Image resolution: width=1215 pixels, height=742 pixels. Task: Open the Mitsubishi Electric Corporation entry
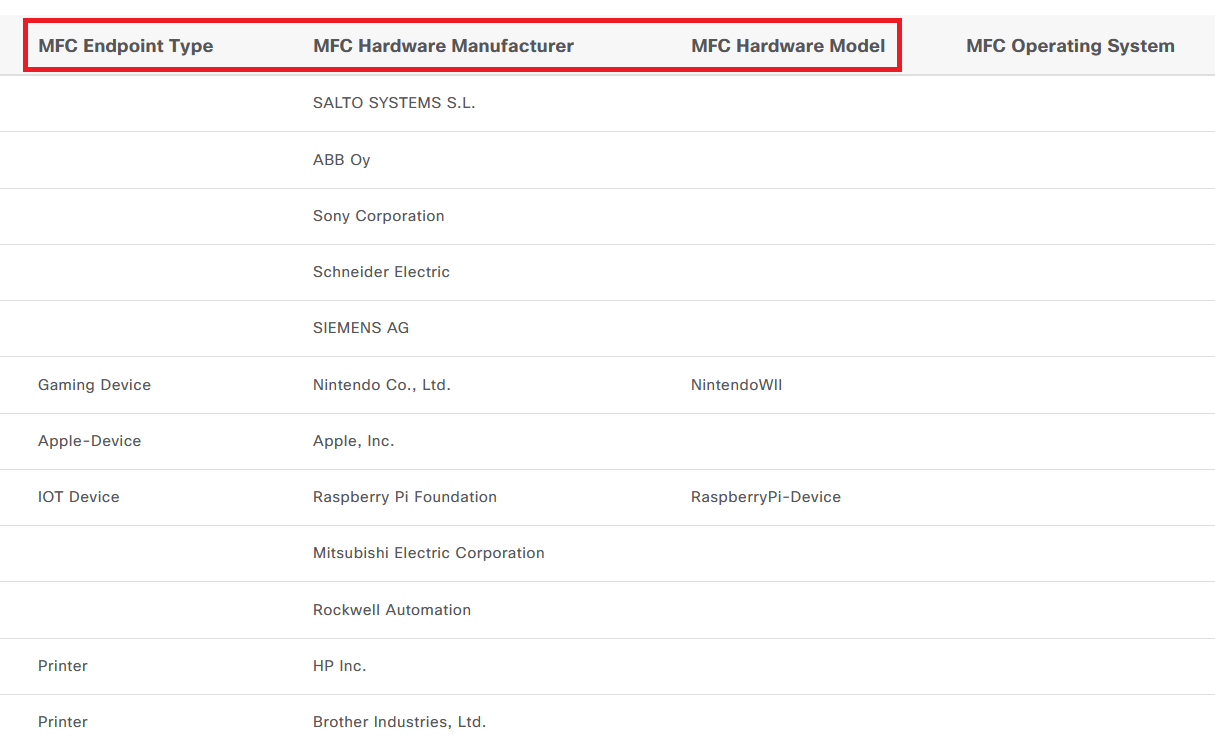pos(428,552)
